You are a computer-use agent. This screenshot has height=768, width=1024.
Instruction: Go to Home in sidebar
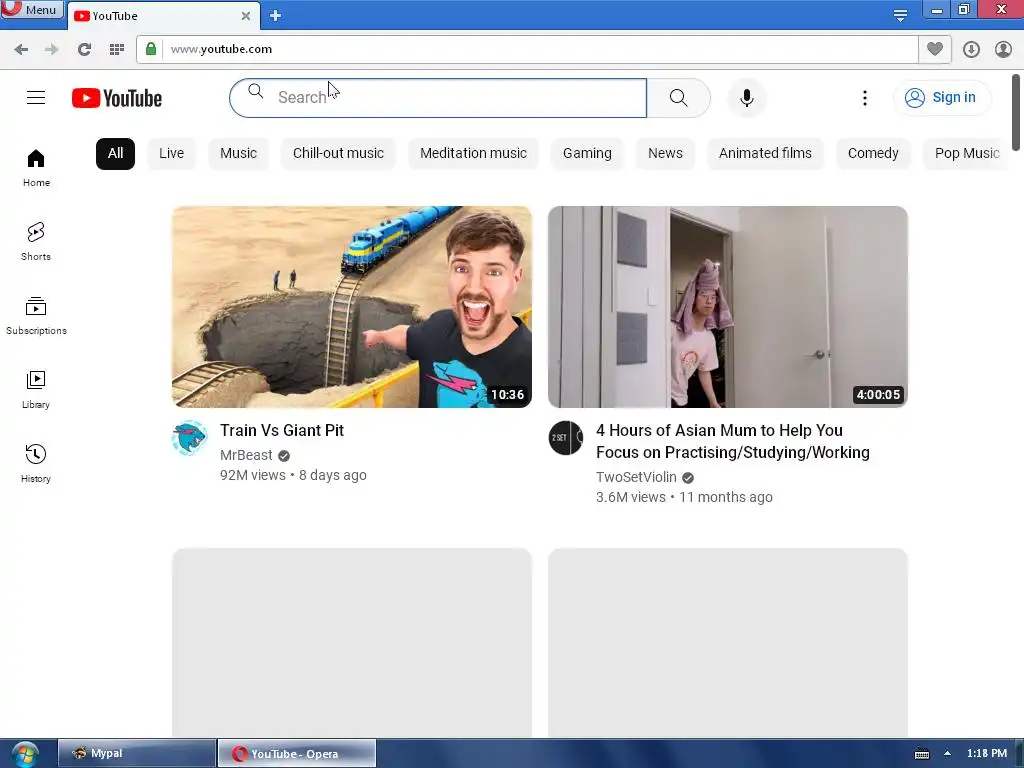click(36, 168)
